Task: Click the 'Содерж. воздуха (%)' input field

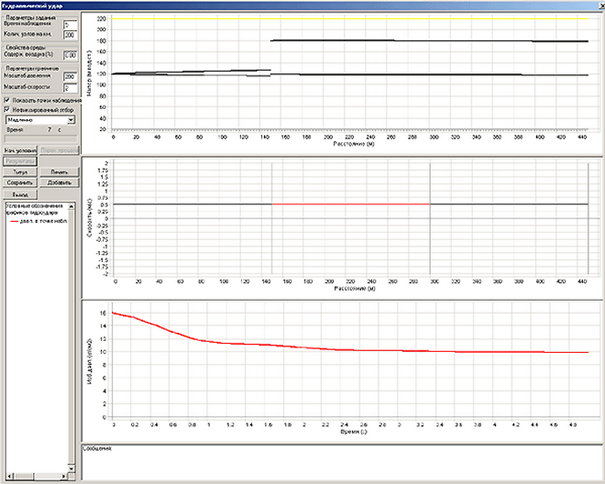Action: (70, 55)
